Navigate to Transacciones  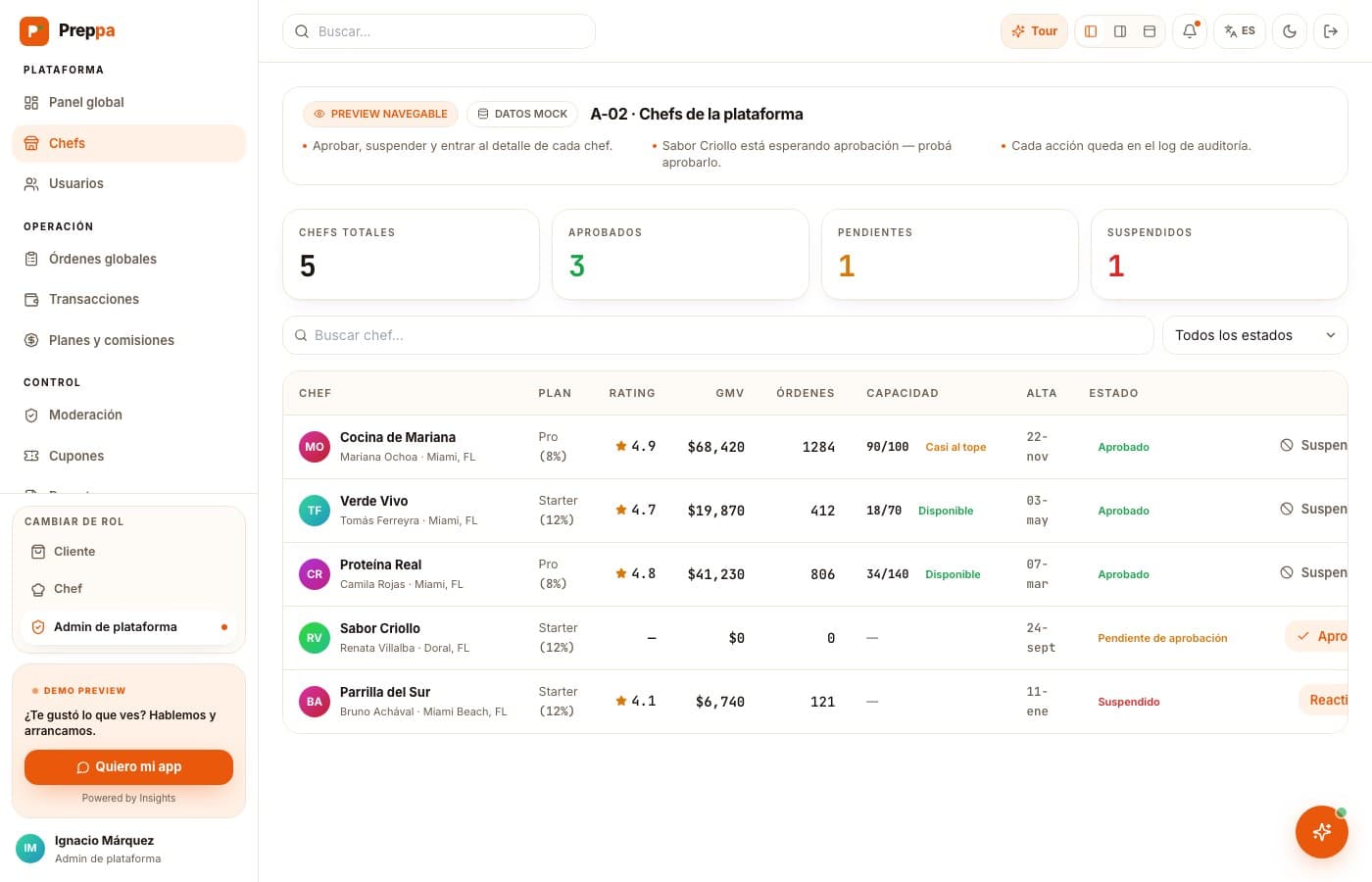pyautogui.click(x=128, y=299)
